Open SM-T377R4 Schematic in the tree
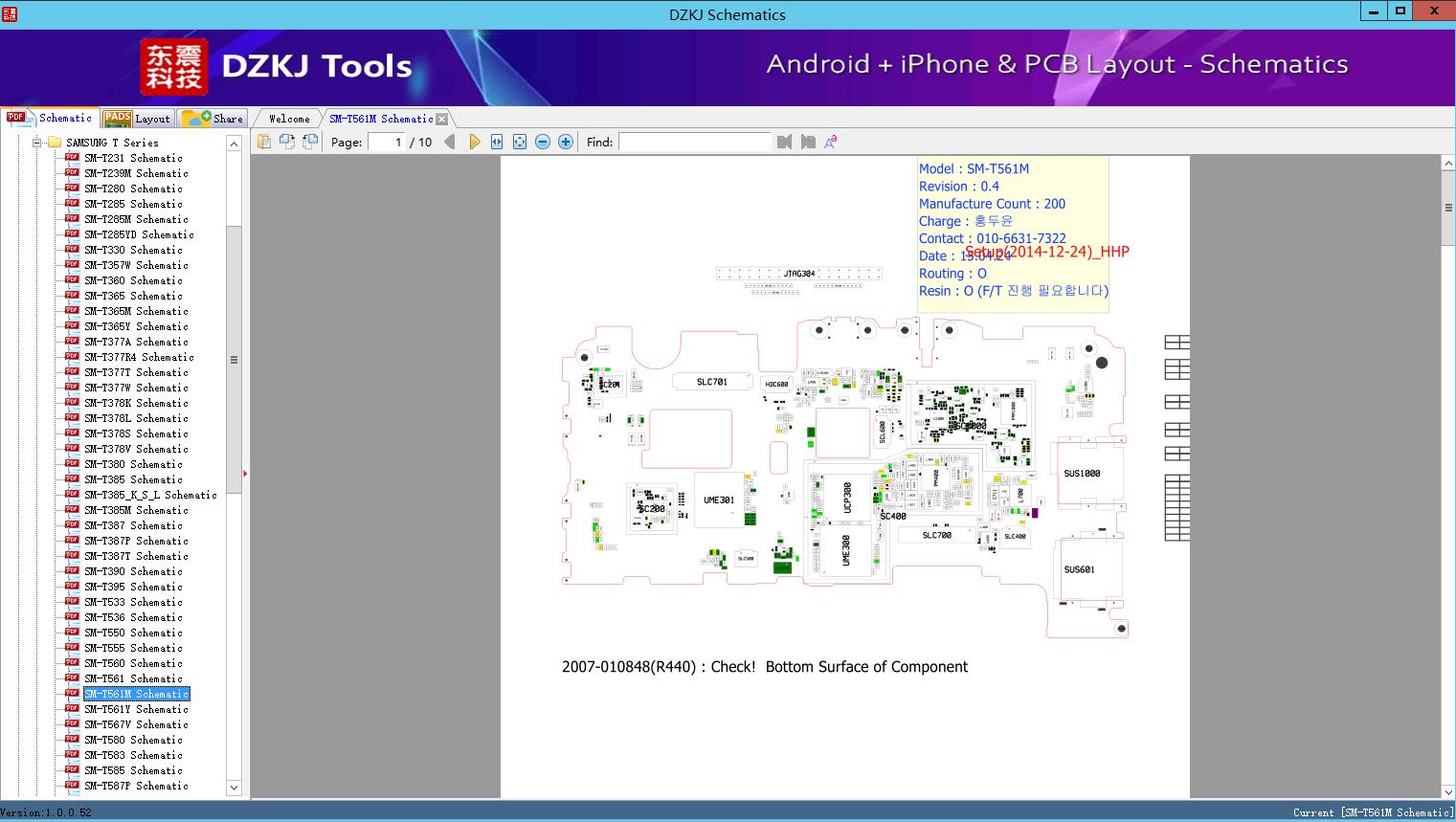 tap(139, 357)
